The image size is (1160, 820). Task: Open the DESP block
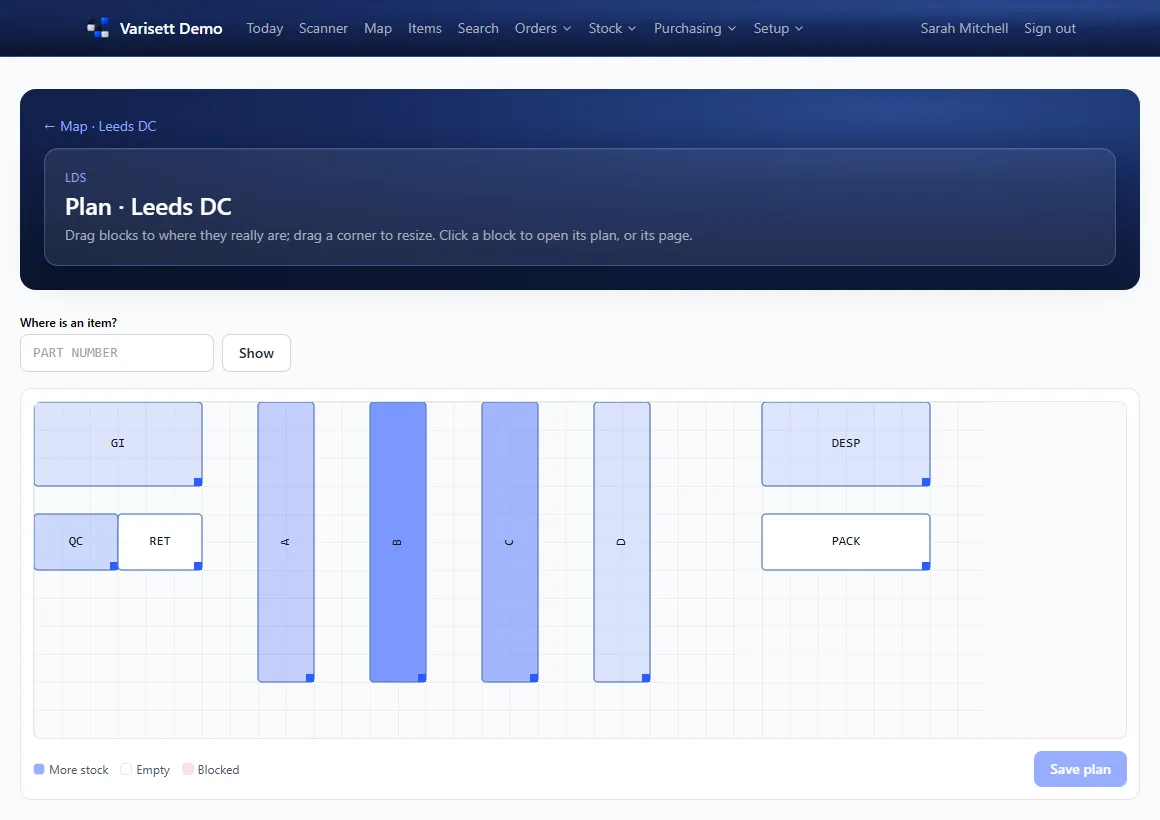pyautogui.click(x=846, y=443)
